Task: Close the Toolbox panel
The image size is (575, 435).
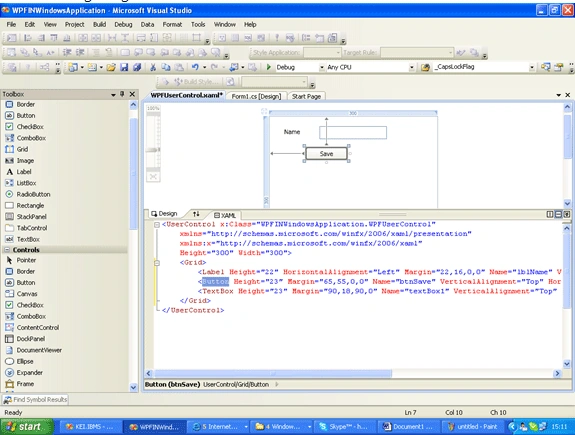Action: (132, 94)
